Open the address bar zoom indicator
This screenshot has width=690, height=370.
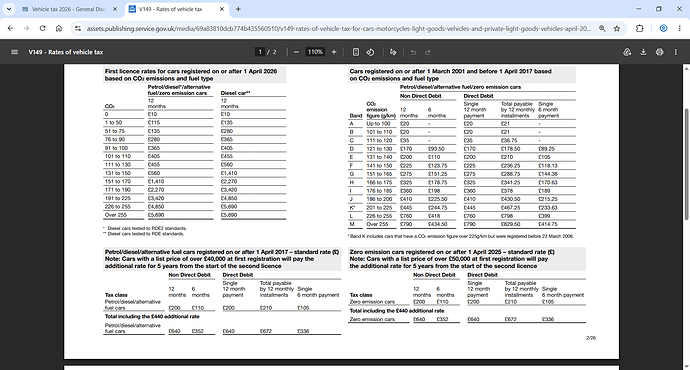click(602, 28)
